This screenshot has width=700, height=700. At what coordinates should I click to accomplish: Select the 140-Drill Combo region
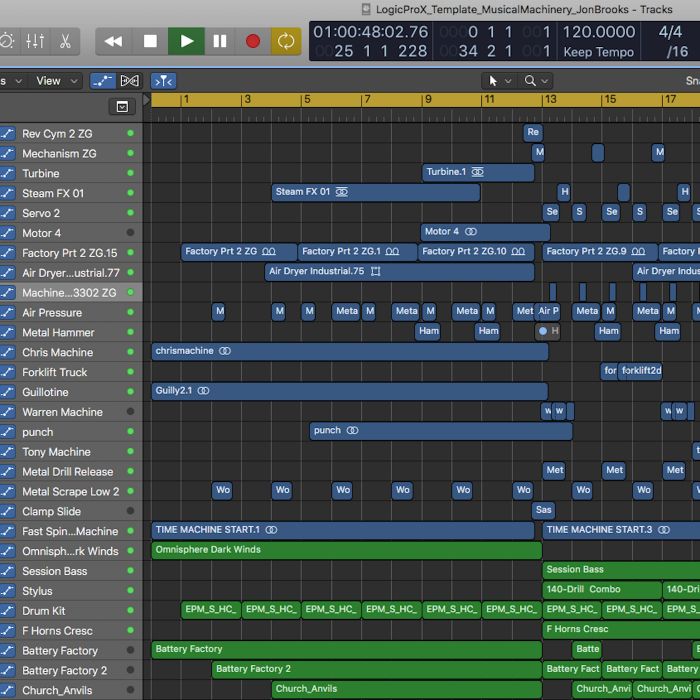(602, 590)
